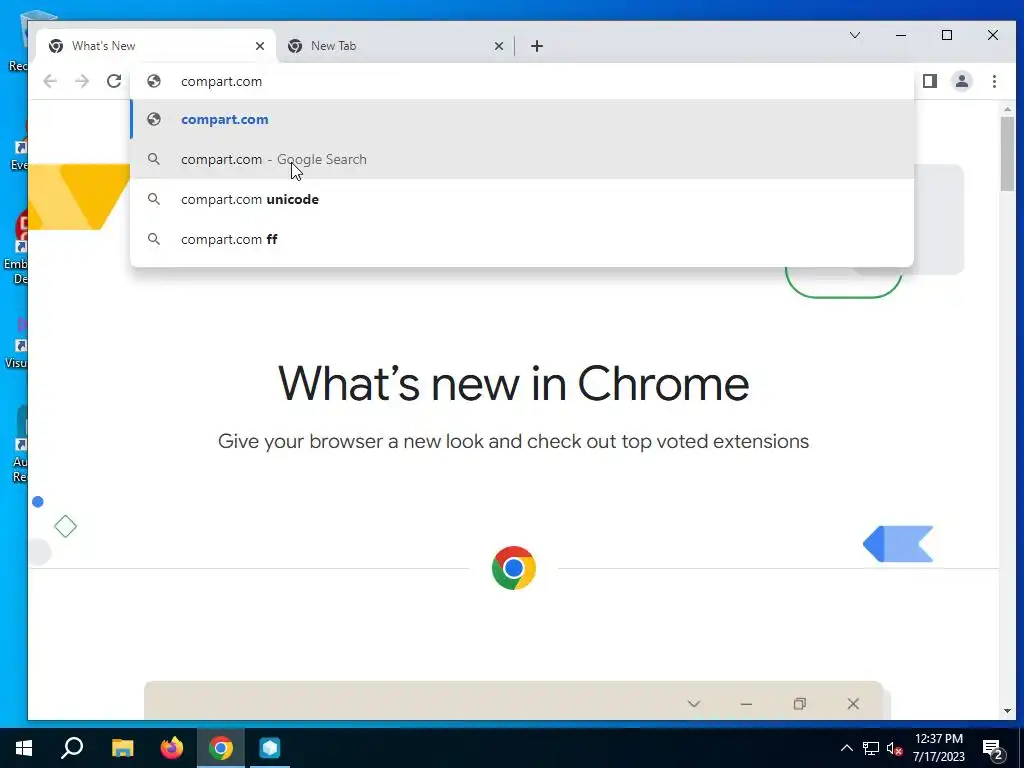The height and width of the screenshot is (768, 1024).
Task: Go back using the browser back arrow
Action: pos(50,81)
